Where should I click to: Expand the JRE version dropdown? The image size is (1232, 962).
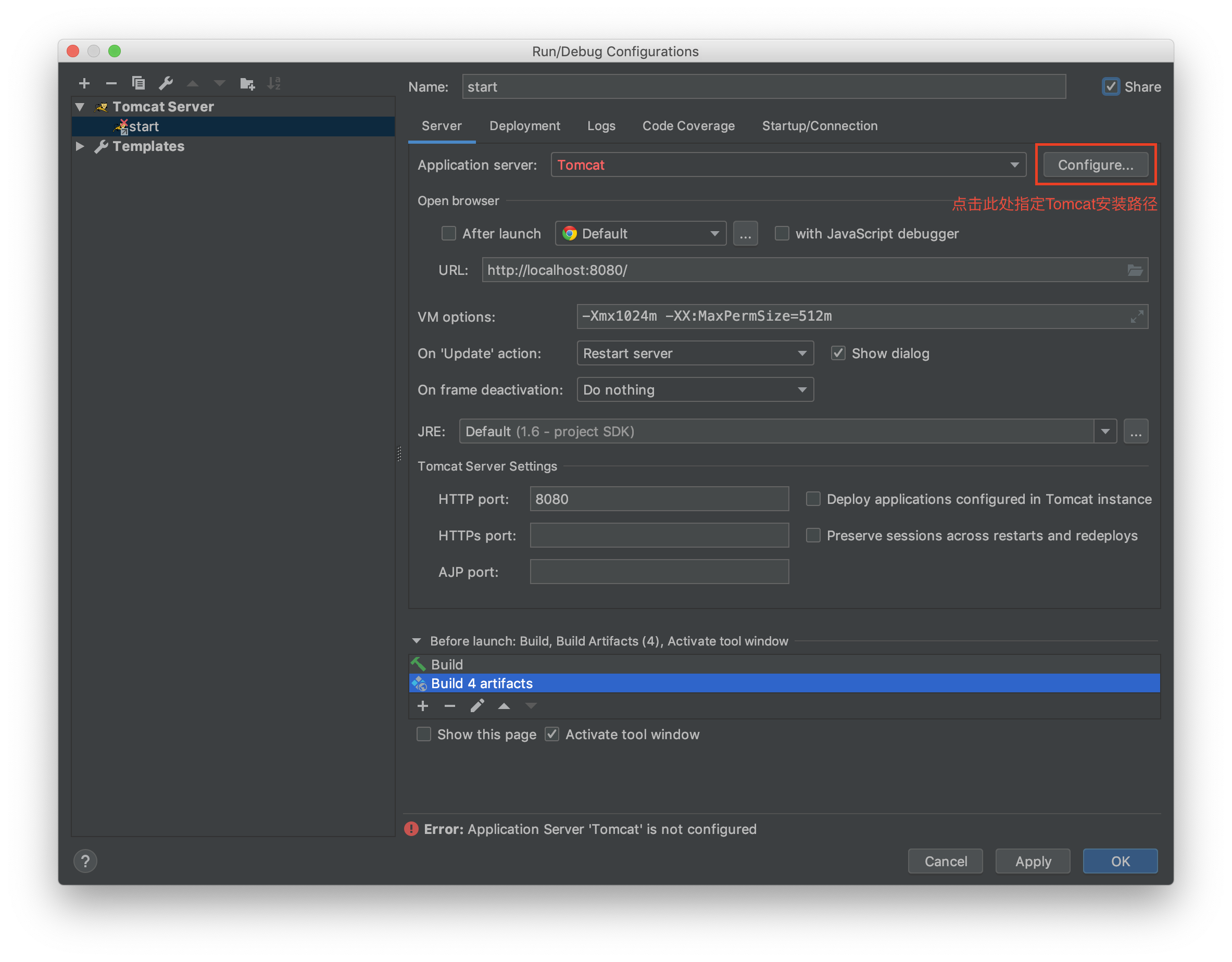pyautogui.click(x=1107, y=431)
